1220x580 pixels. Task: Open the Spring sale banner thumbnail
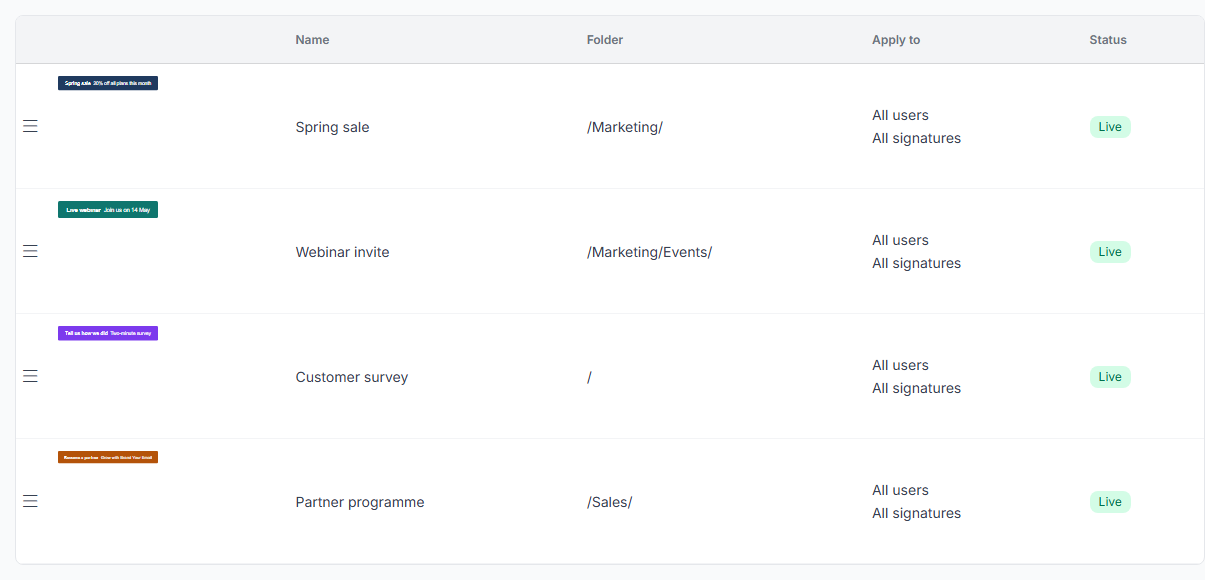click(x=108, y=83)
